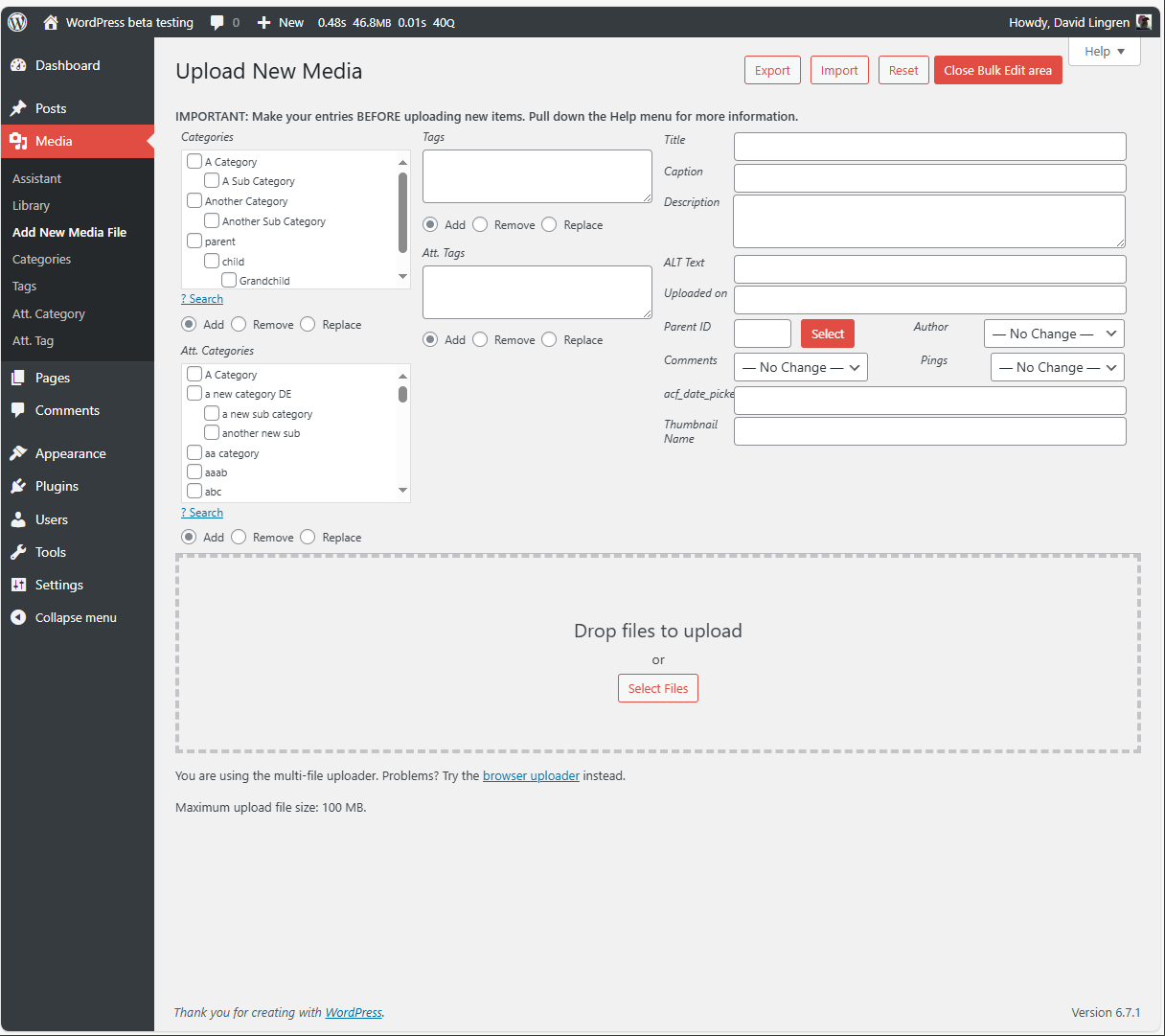
Task: Open the comments bubble icon in the top bar
Action: [x=217, y=21]
